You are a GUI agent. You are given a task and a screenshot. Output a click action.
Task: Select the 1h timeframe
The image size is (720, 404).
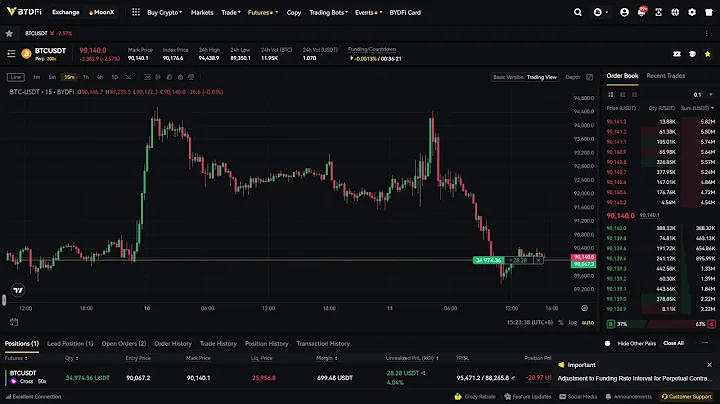(86, 77)
